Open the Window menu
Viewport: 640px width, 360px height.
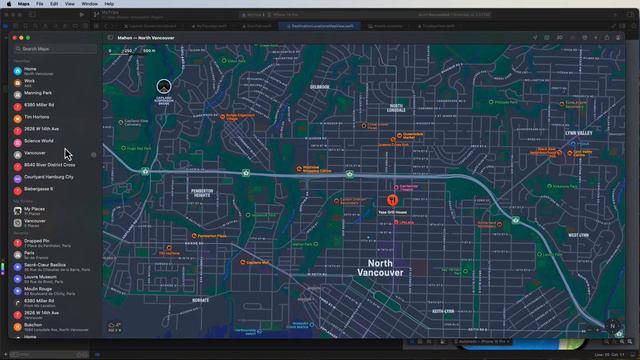click(89, 4)
